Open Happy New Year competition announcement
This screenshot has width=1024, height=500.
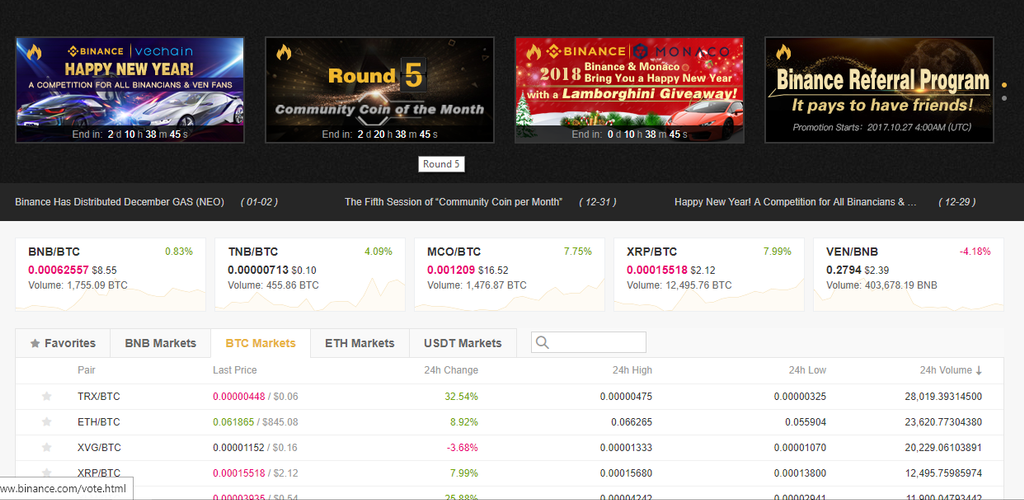(795, 202)
